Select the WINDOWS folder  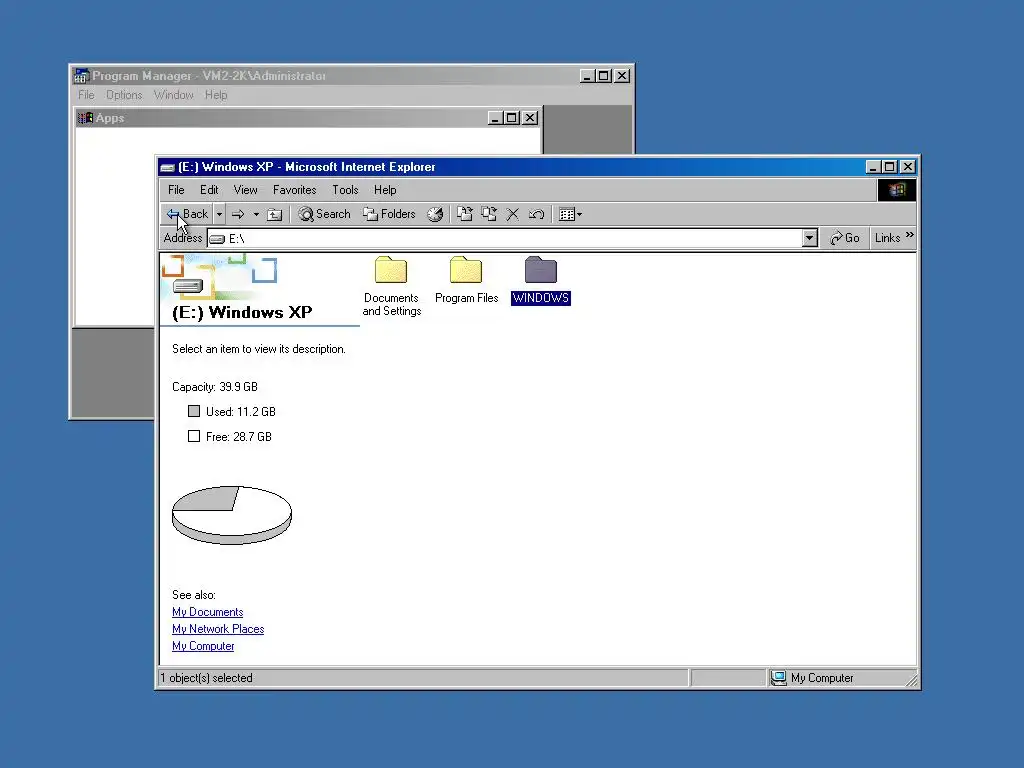pyautogui.click(x=541, y=281)
